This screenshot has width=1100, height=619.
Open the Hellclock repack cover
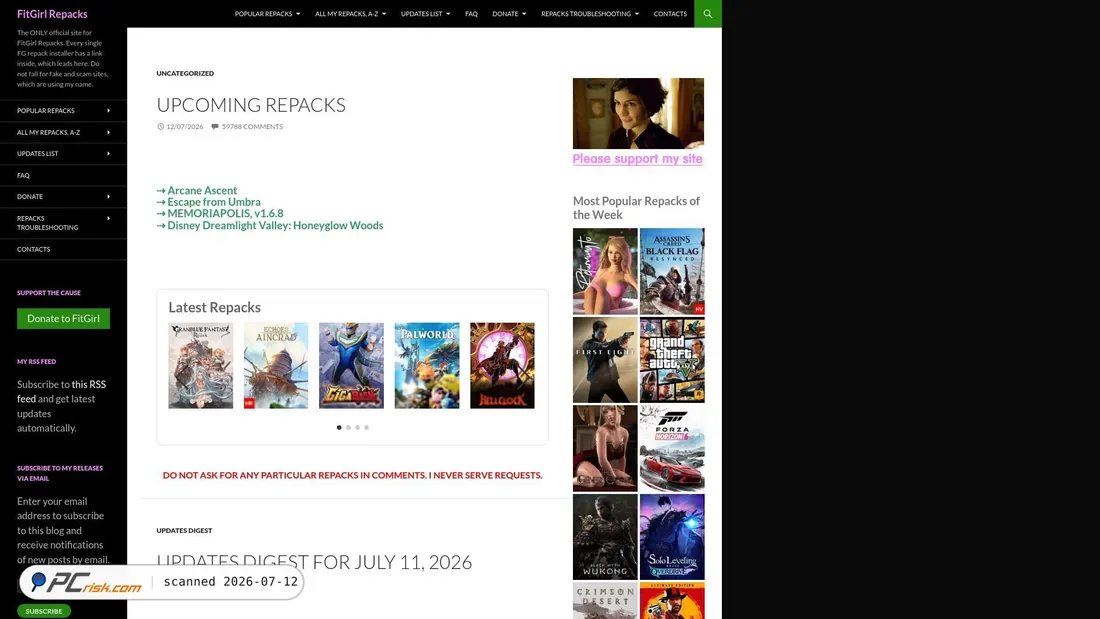tap(502, 365)
